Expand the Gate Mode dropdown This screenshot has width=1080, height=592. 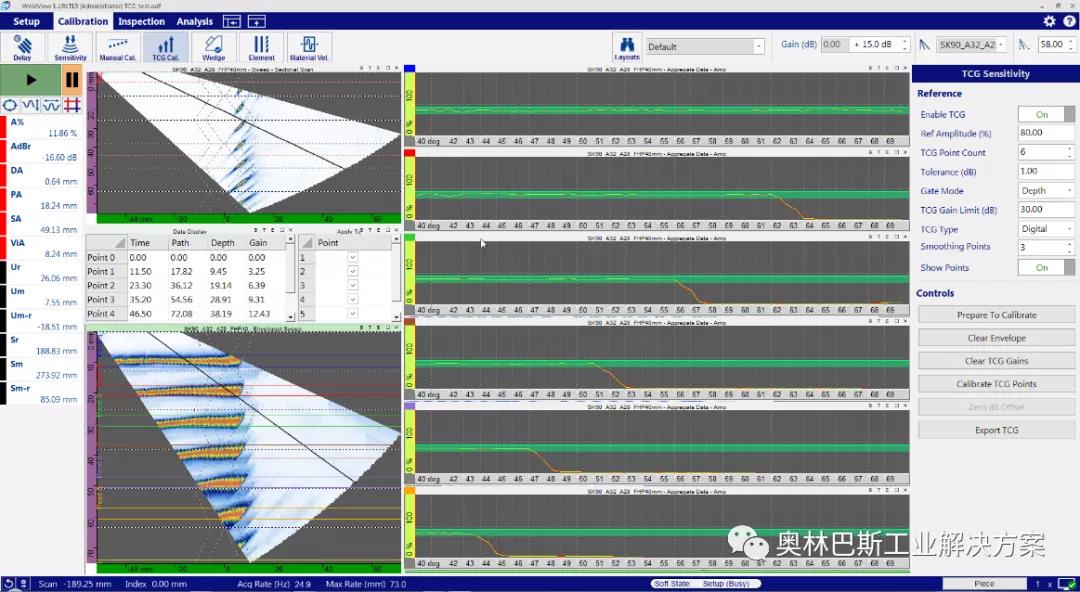pos(1046,191)
